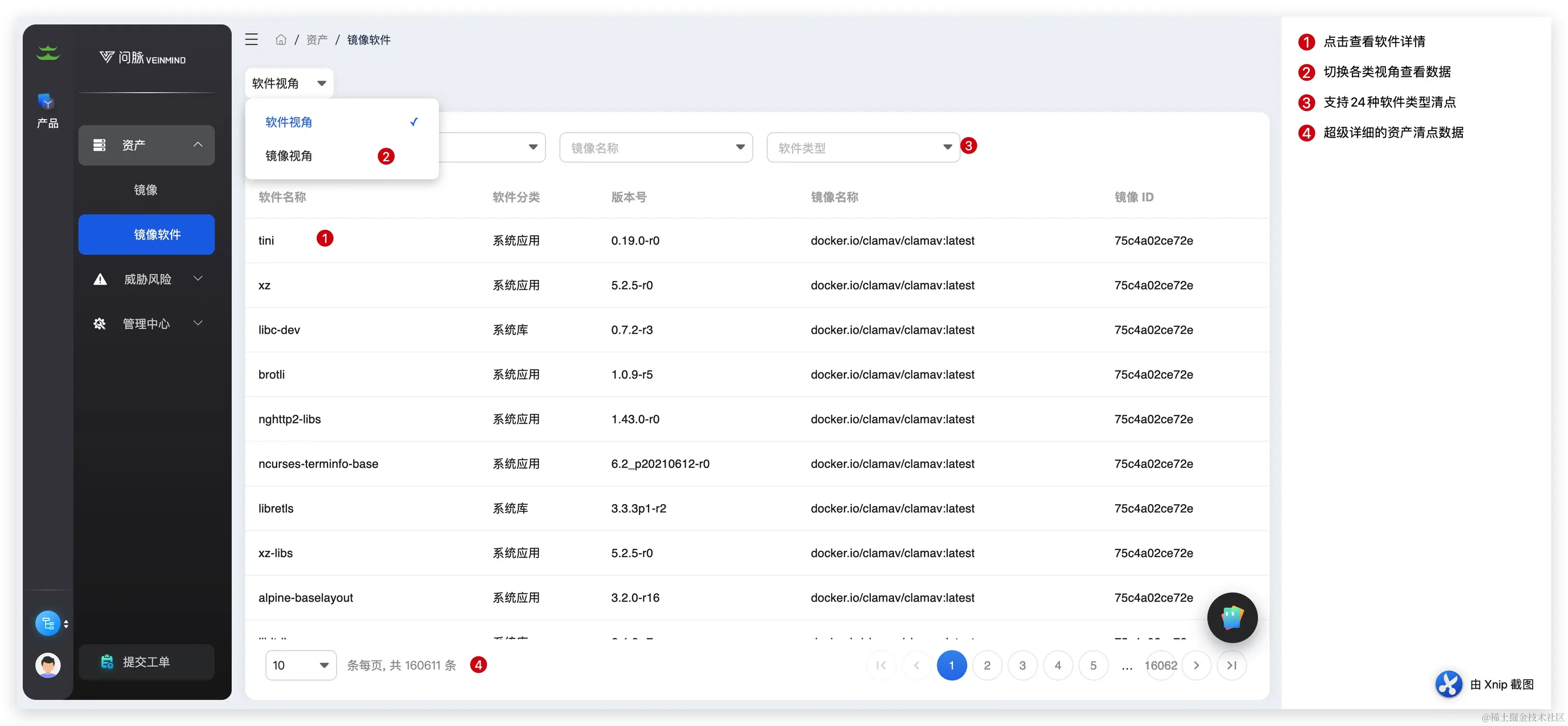Image resolution: width=1568 pixels, height=726 pixels.
Task: Open the blue topology node icon at bottom left
Action: coord(48,622)
